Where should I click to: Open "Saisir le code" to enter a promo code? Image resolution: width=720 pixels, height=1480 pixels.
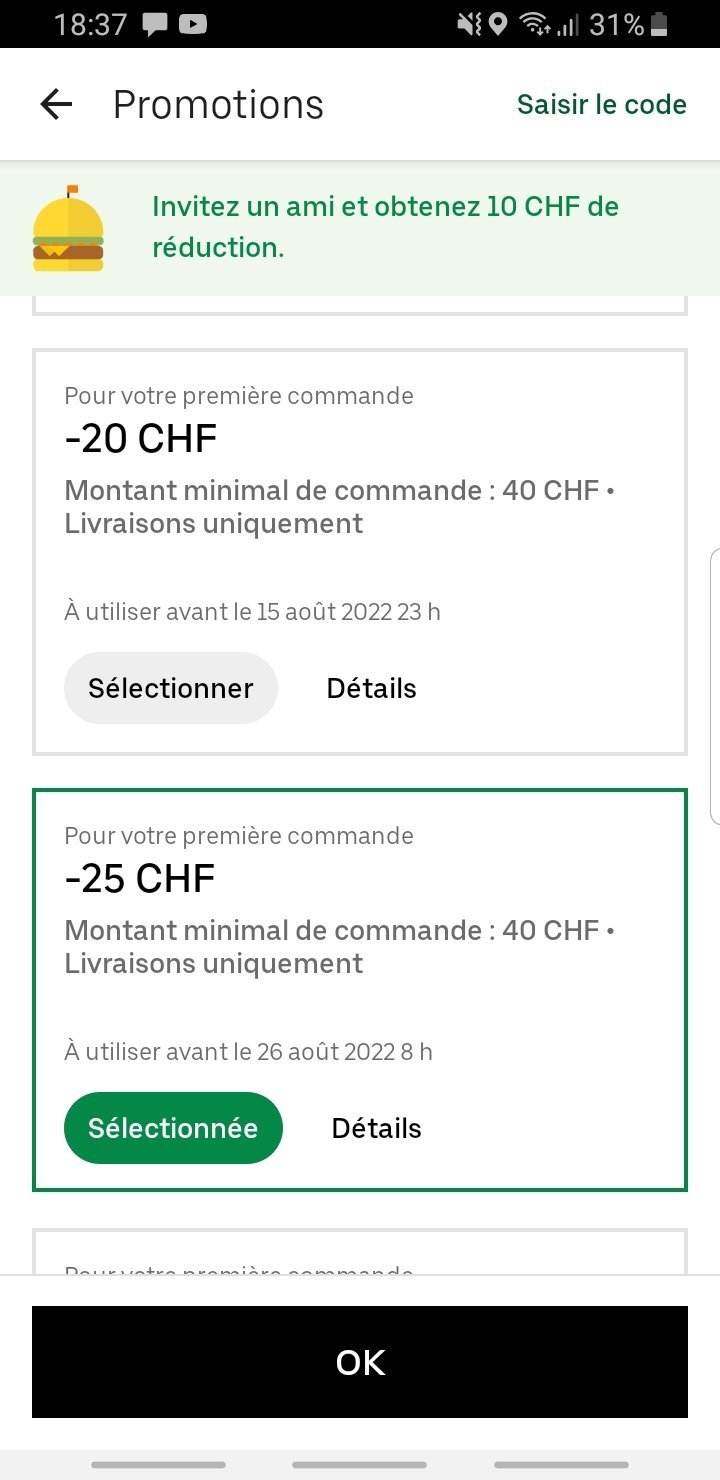coord(601,104)
